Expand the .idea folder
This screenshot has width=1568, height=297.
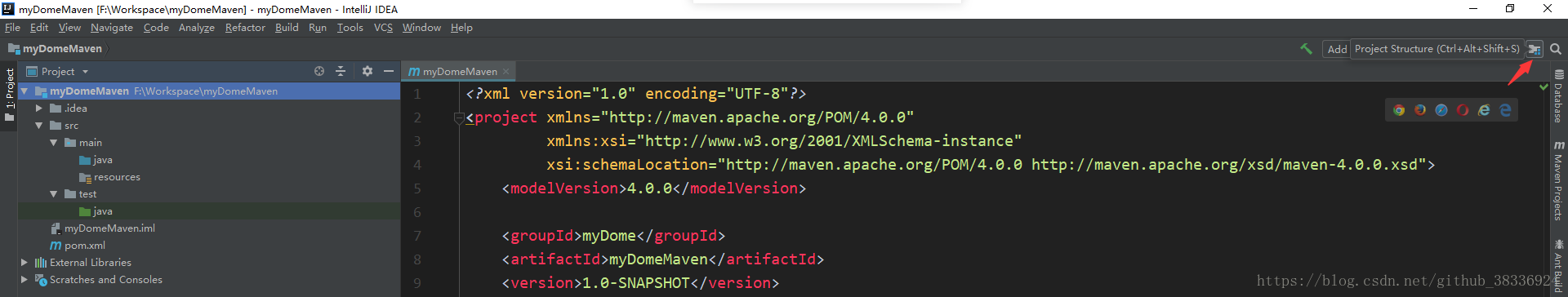coord(38,109)
